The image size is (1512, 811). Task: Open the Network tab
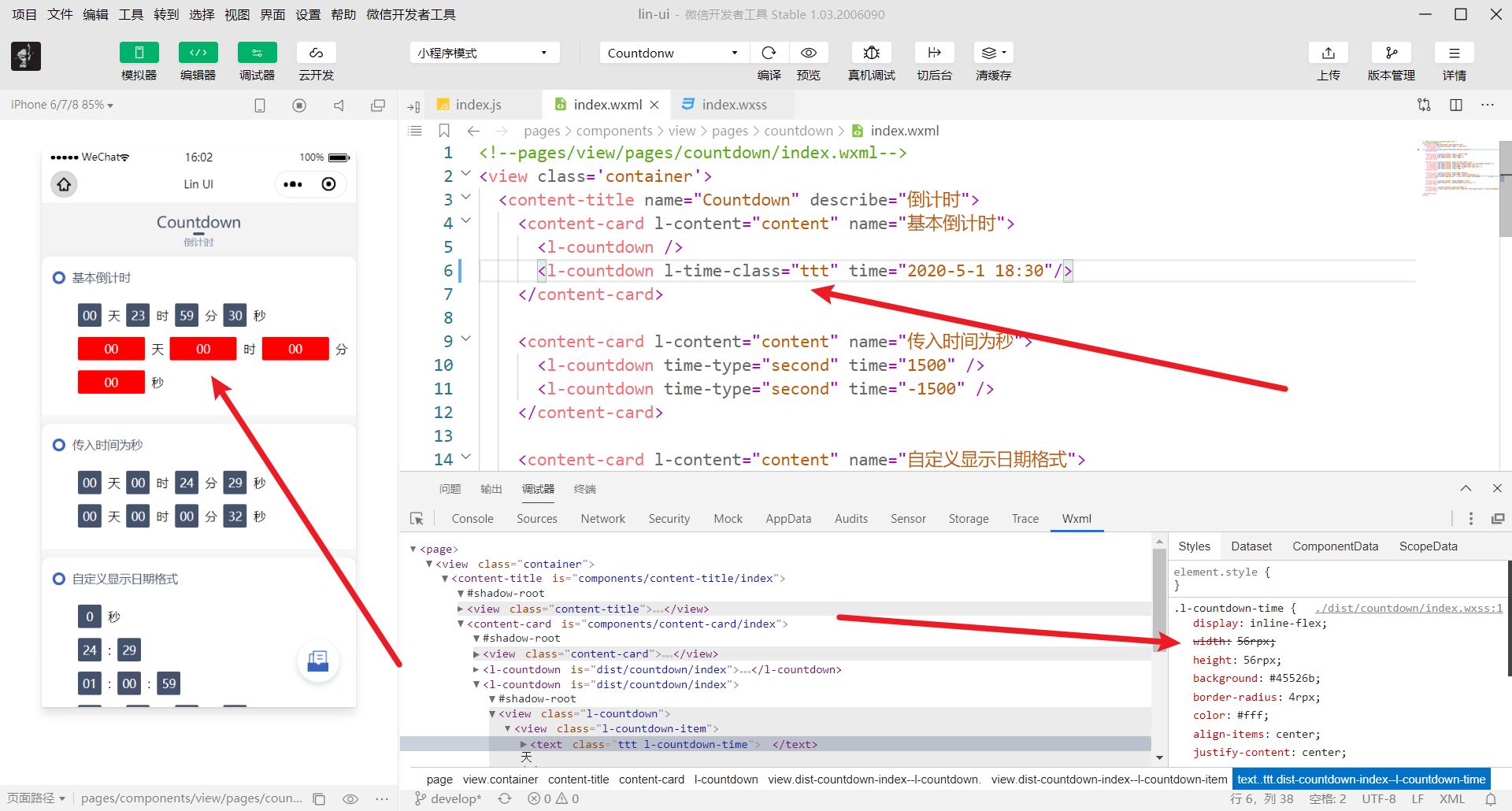(x=602, y=519)
